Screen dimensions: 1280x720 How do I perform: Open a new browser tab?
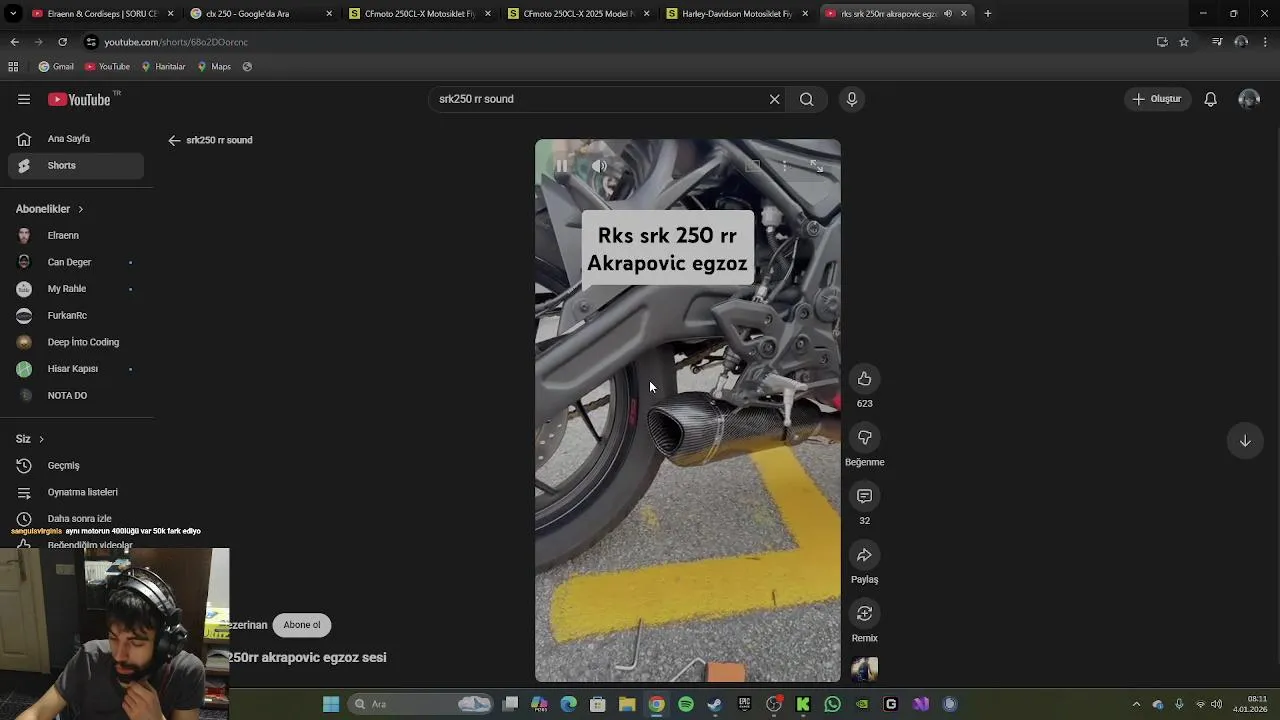click(x=988, y=14)
